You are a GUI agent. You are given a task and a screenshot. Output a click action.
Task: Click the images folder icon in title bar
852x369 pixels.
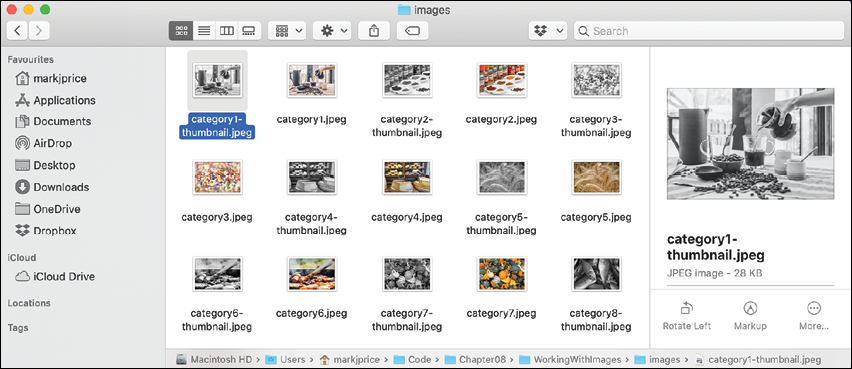[404, 9]
